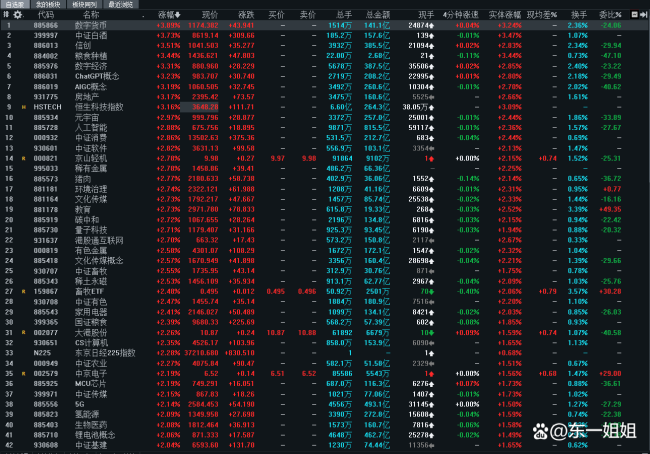Select the MCU芯片 row name
The height and width of the screenshot is (454, 650).
pos(90,384)
